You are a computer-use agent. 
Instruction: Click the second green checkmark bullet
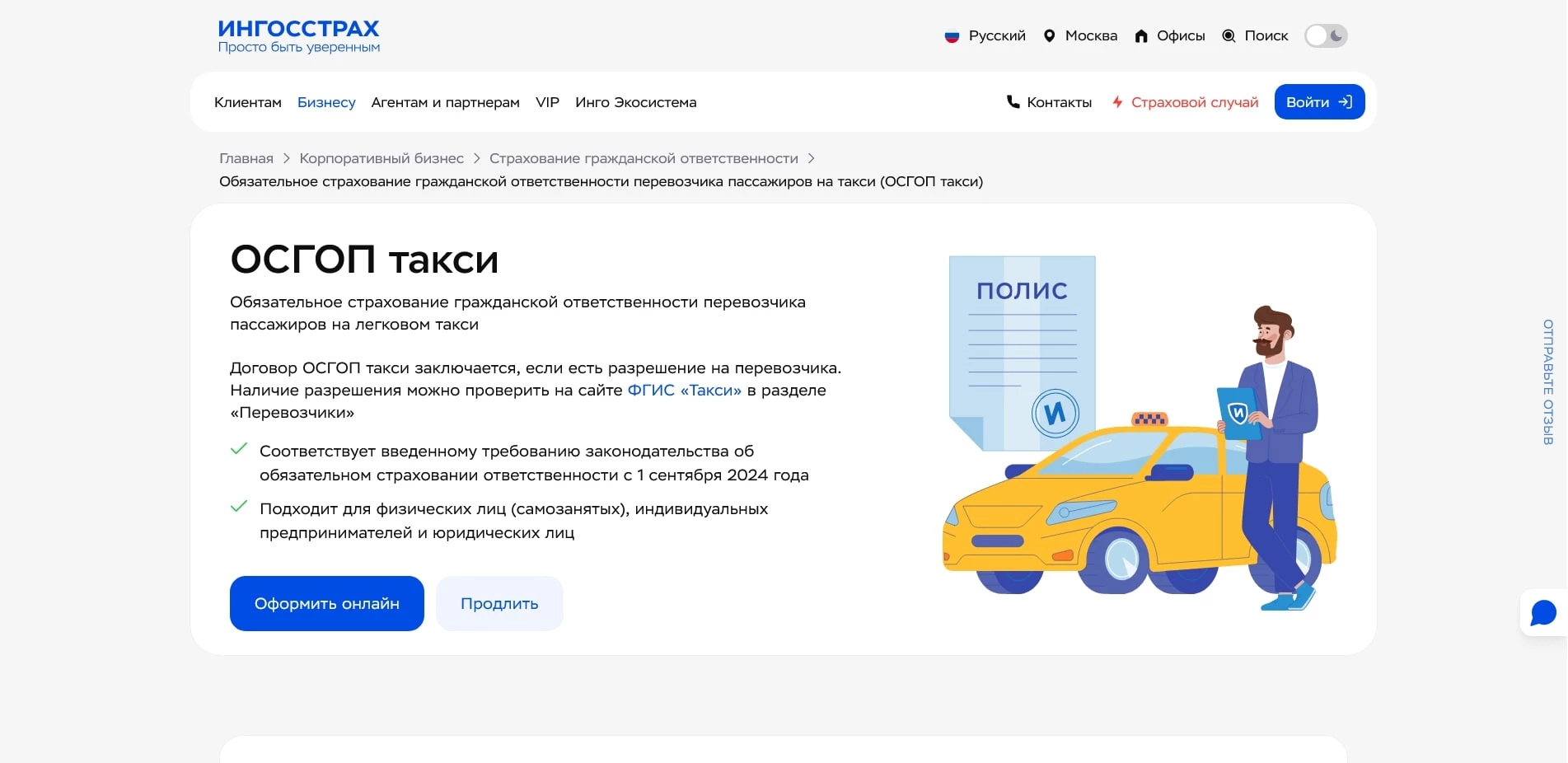pyautogui.click(x=239, y=507)
